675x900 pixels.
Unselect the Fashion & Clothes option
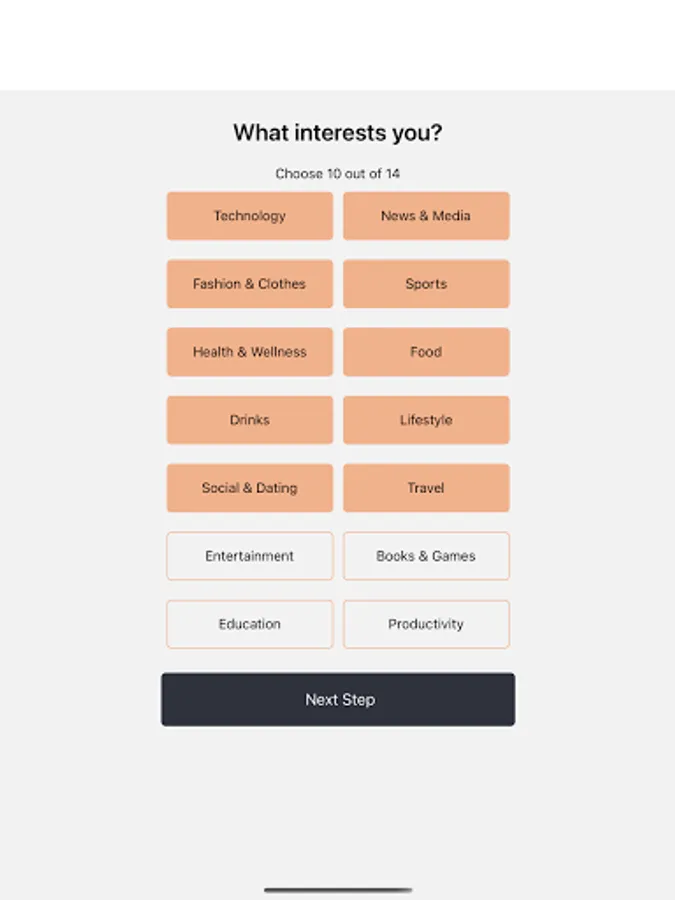click(x=249, y=284)
